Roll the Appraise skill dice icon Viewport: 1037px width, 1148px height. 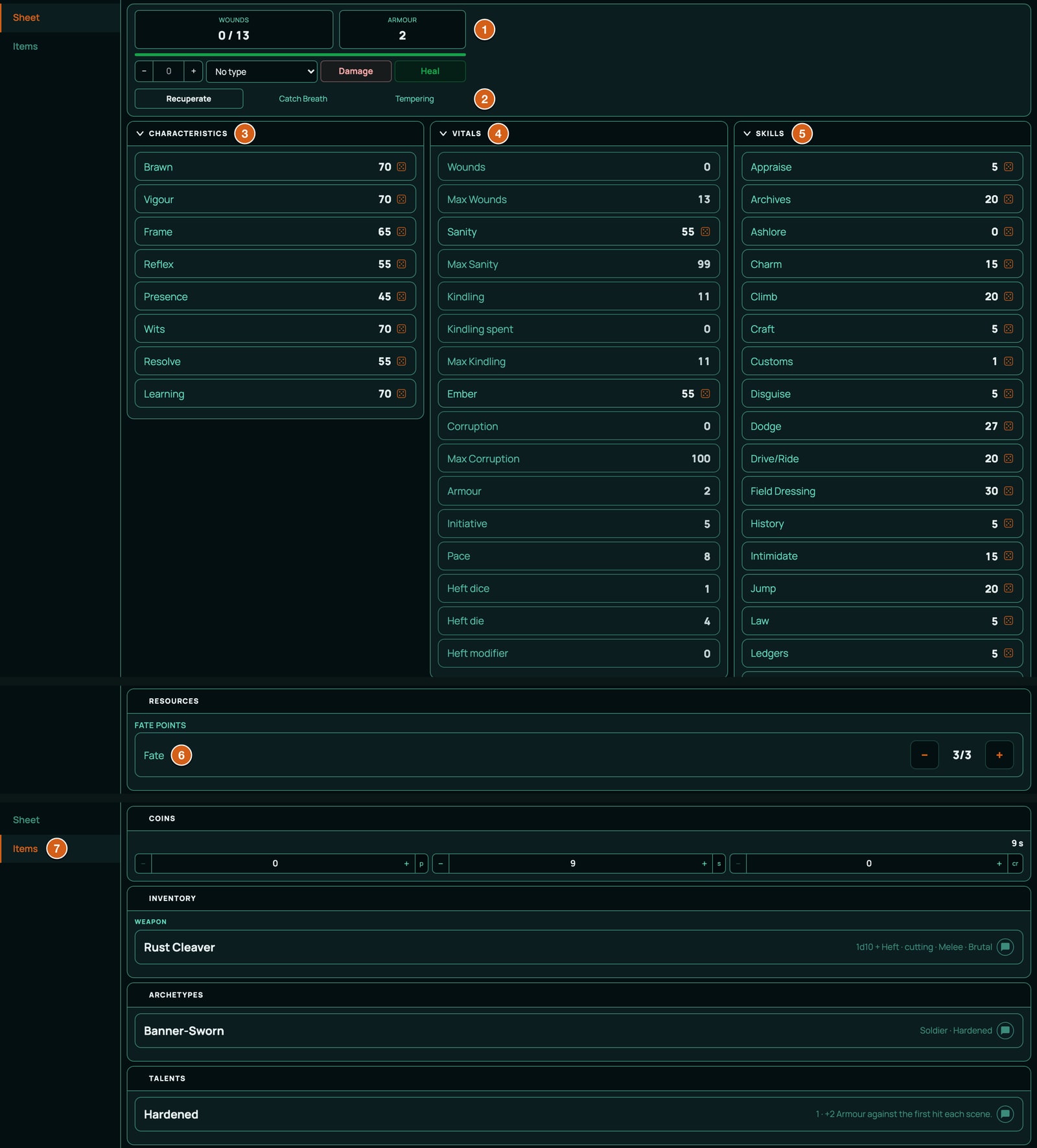coord(1008,167)
